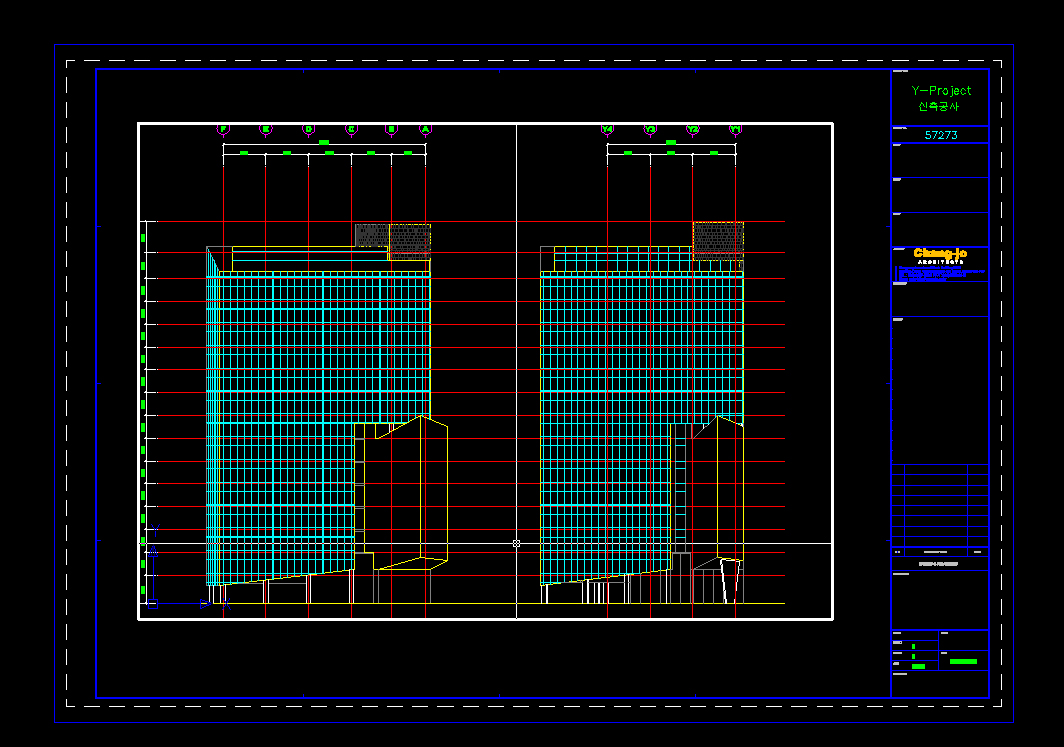Viewport: 1064px width, 747px height.
Task: Pick grid bubble marker D
Action: click(x=308, y=129)
